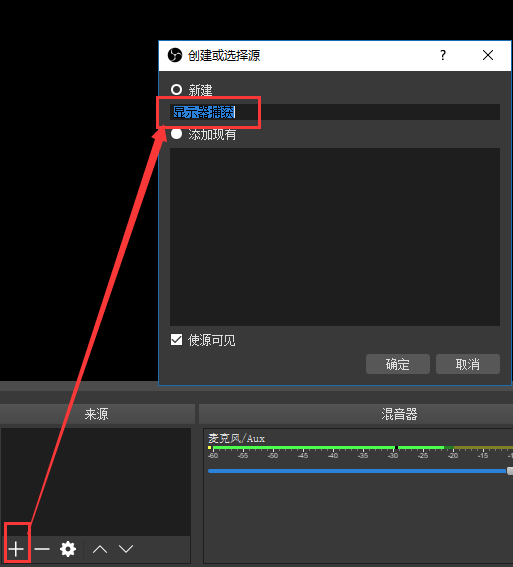
Task: Click the 麦克风/Aux label
Action: (236, 438)
